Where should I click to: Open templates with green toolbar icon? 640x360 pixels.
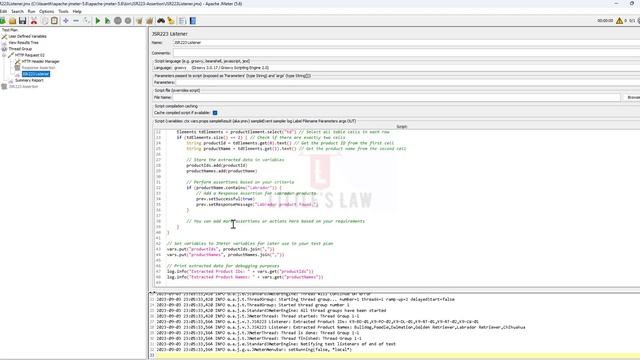click(x=2, y=21)
